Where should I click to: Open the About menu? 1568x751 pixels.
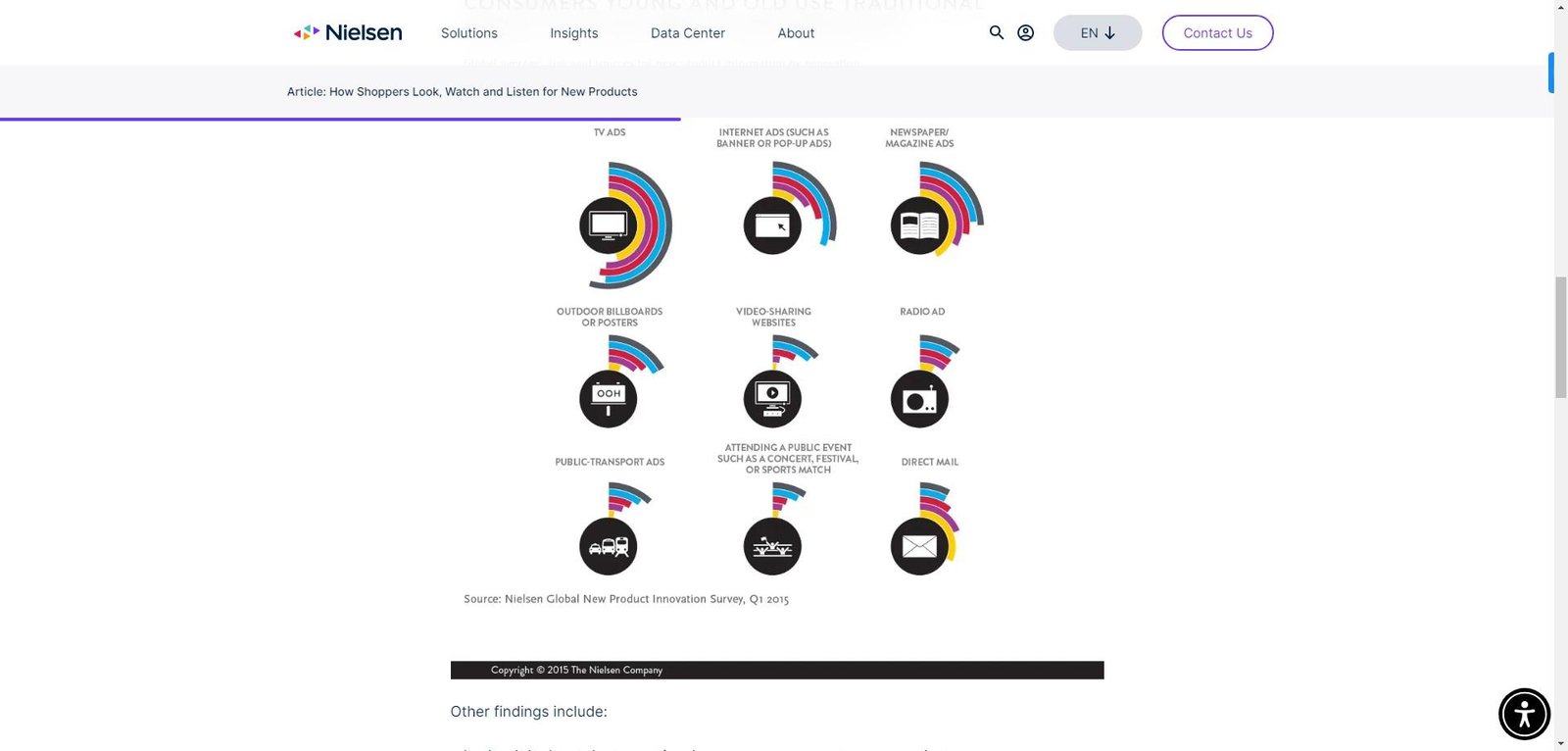(796, 33)
